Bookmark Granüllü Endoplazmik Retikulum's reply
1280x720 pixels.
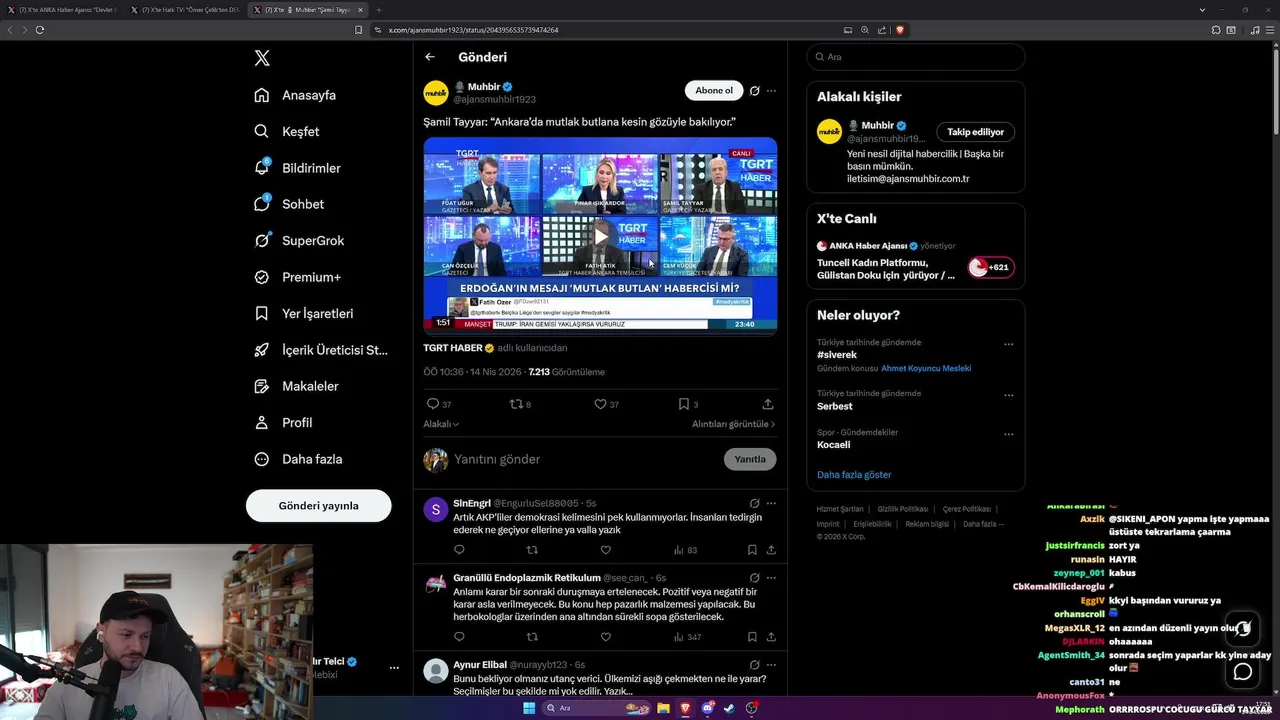[752, 637]
